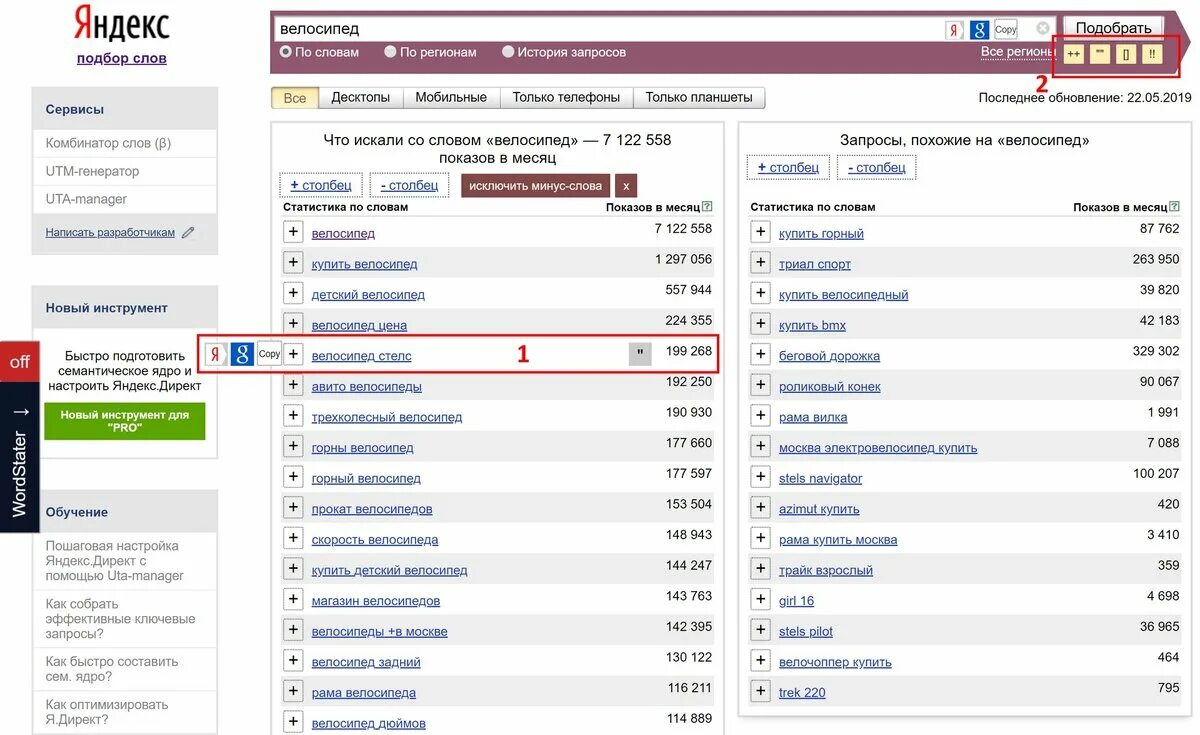Screen dimensions: 1200x735
Task: Add 'велосипед цена' with plus button
Action: 293,324
